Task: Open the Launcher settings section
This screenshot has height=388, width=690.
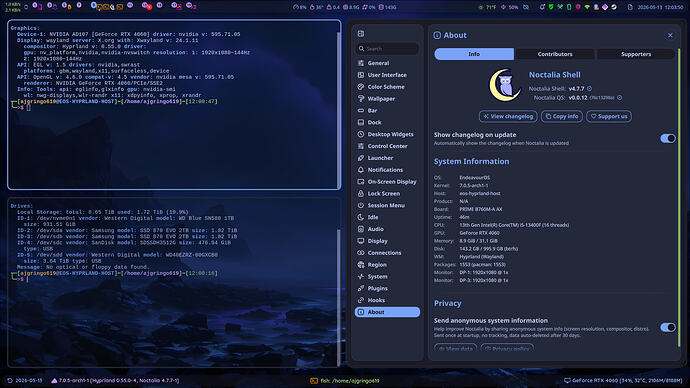Action: click(387, 158)
